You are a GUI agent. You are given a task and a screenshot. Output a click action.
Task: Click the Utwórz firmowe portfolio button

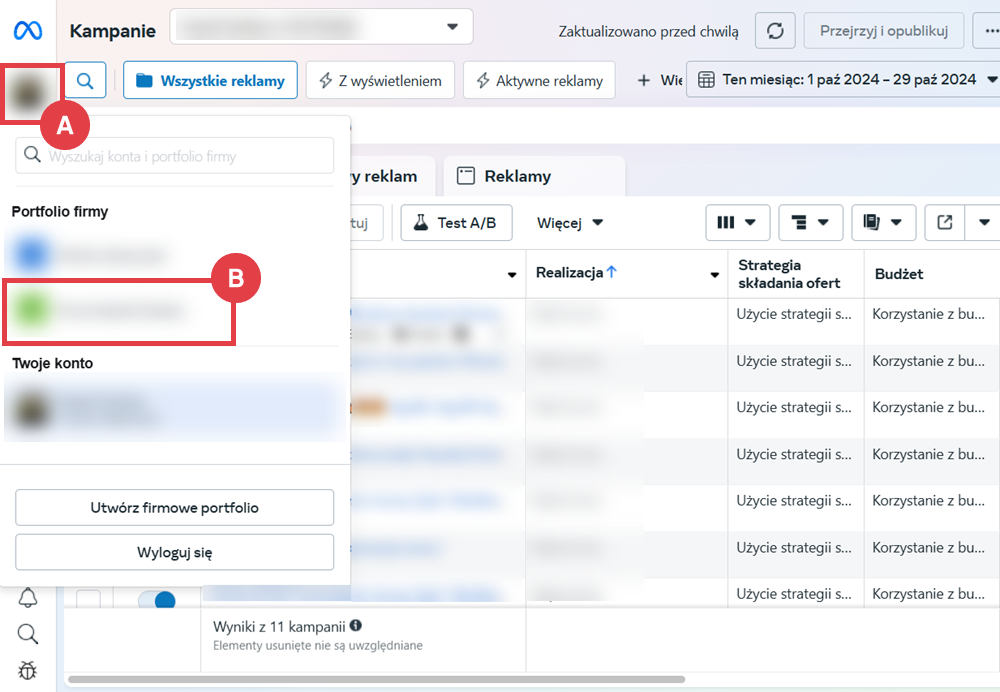pyautogui.click(x=174, y=508)
